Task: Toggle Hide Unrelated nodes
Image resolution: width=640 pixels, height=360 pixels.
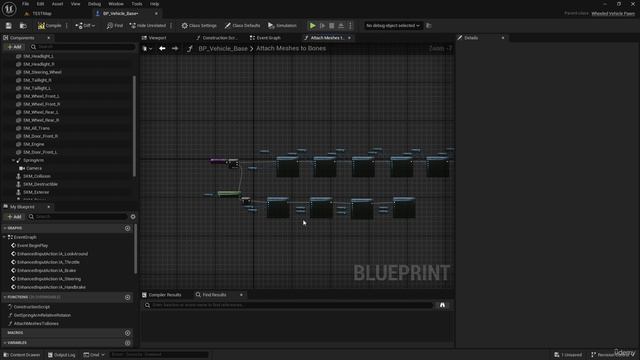Action: [x=148, y=26]
